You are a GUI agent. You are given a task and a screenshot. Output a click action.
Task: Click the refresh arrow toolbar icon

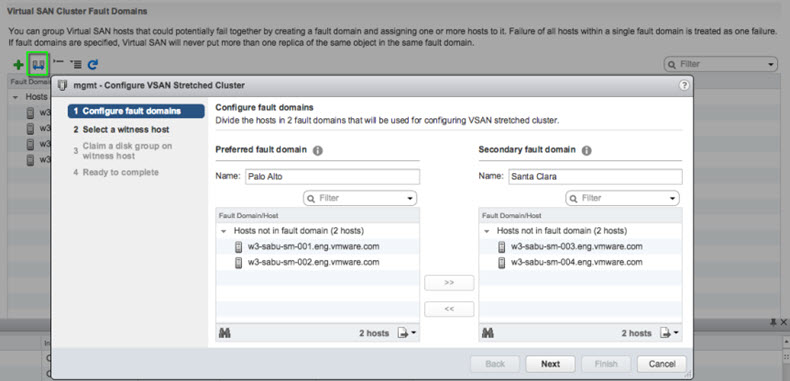tap(93, 65)
